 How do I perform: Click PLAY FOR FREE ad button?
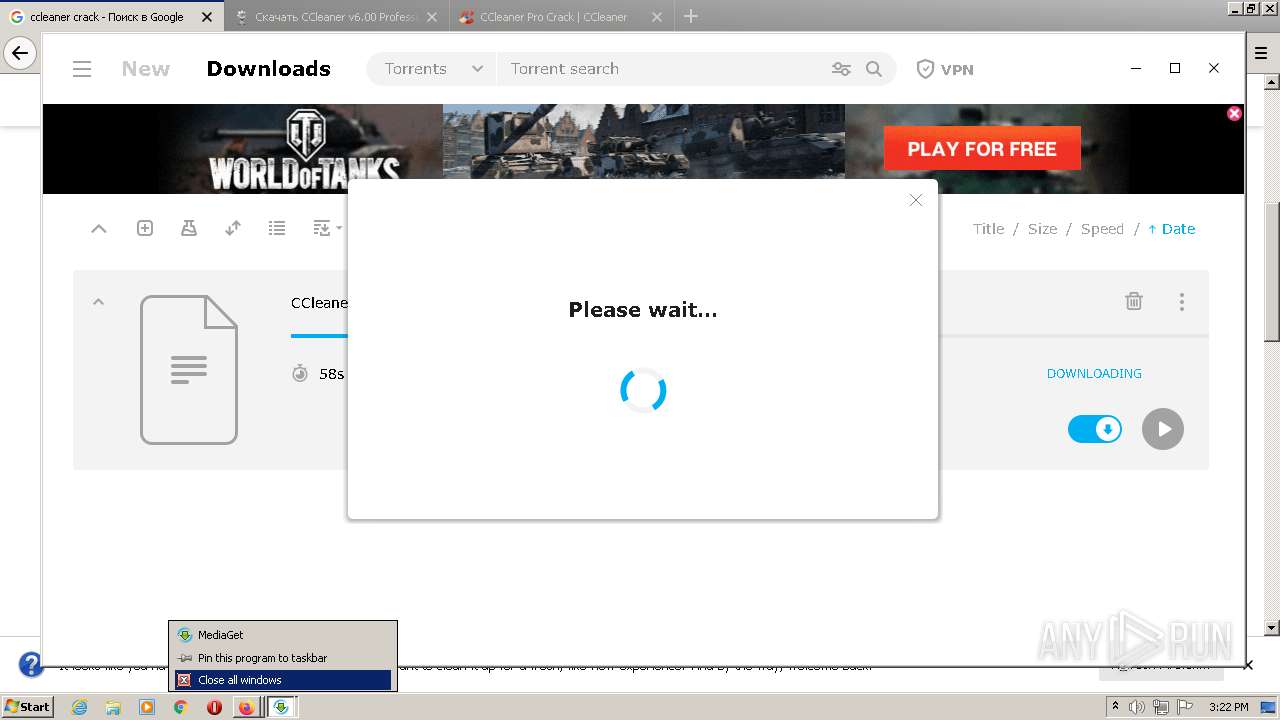click(x=982, y=149)
